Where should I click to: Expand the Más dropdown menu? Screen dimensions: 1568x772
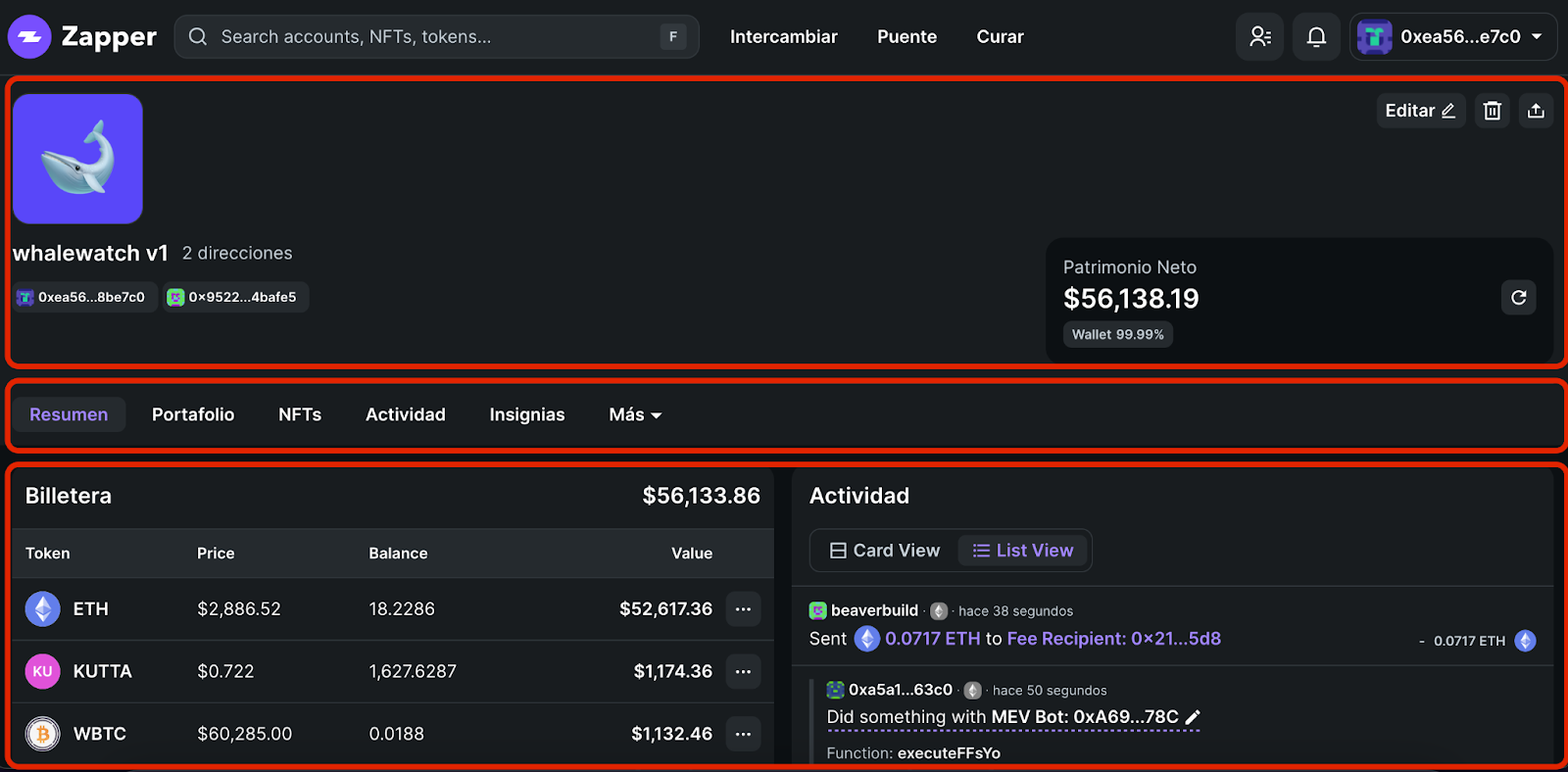pos(635,414)
